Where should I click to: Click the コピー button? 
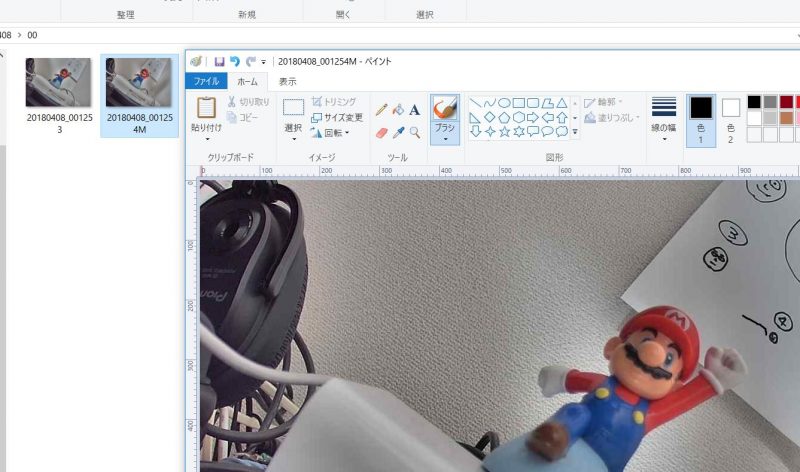pos(243,117)
